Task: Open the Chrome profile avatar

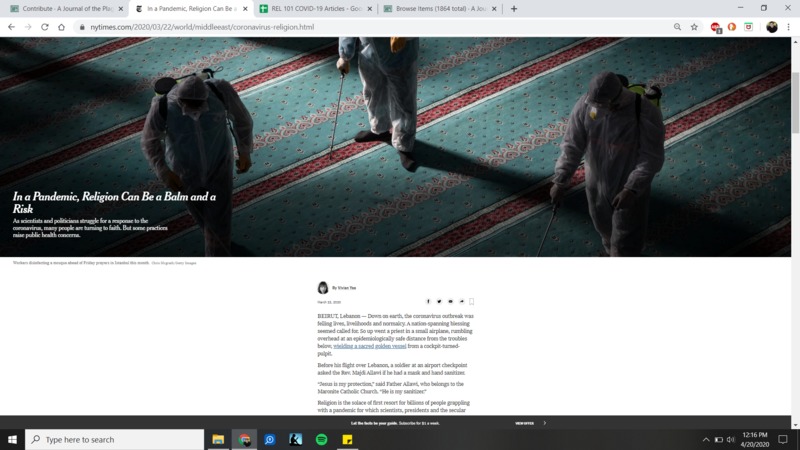Action: [771, 27]
